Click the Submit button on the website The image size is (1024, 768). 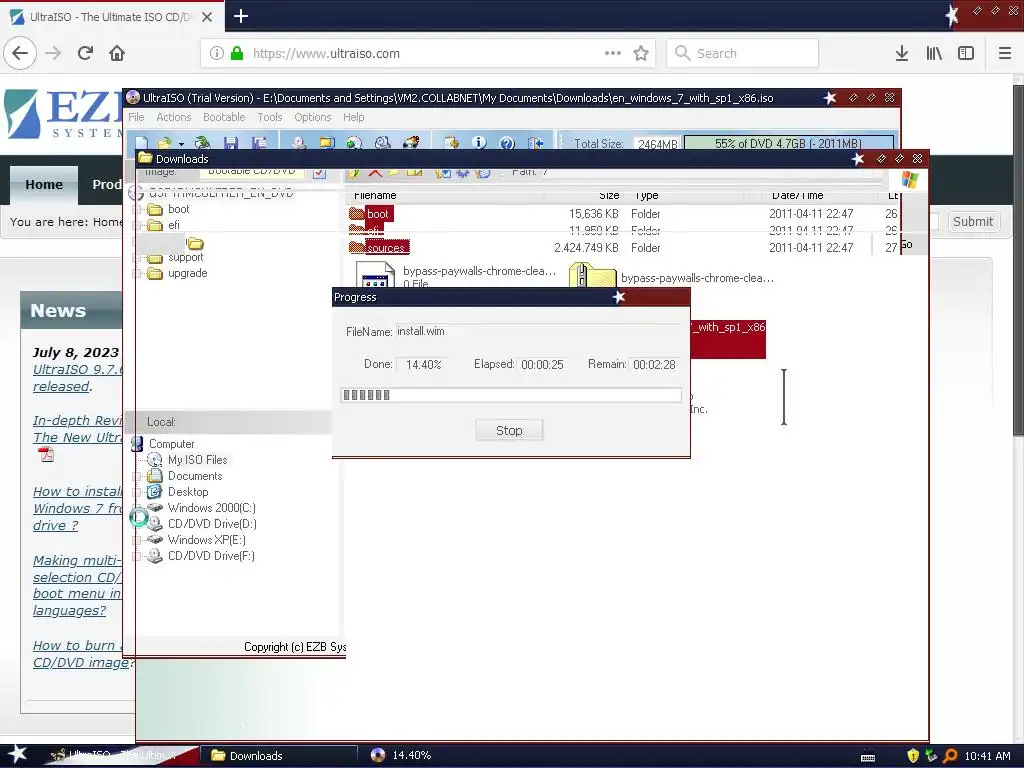click(972, 221)
